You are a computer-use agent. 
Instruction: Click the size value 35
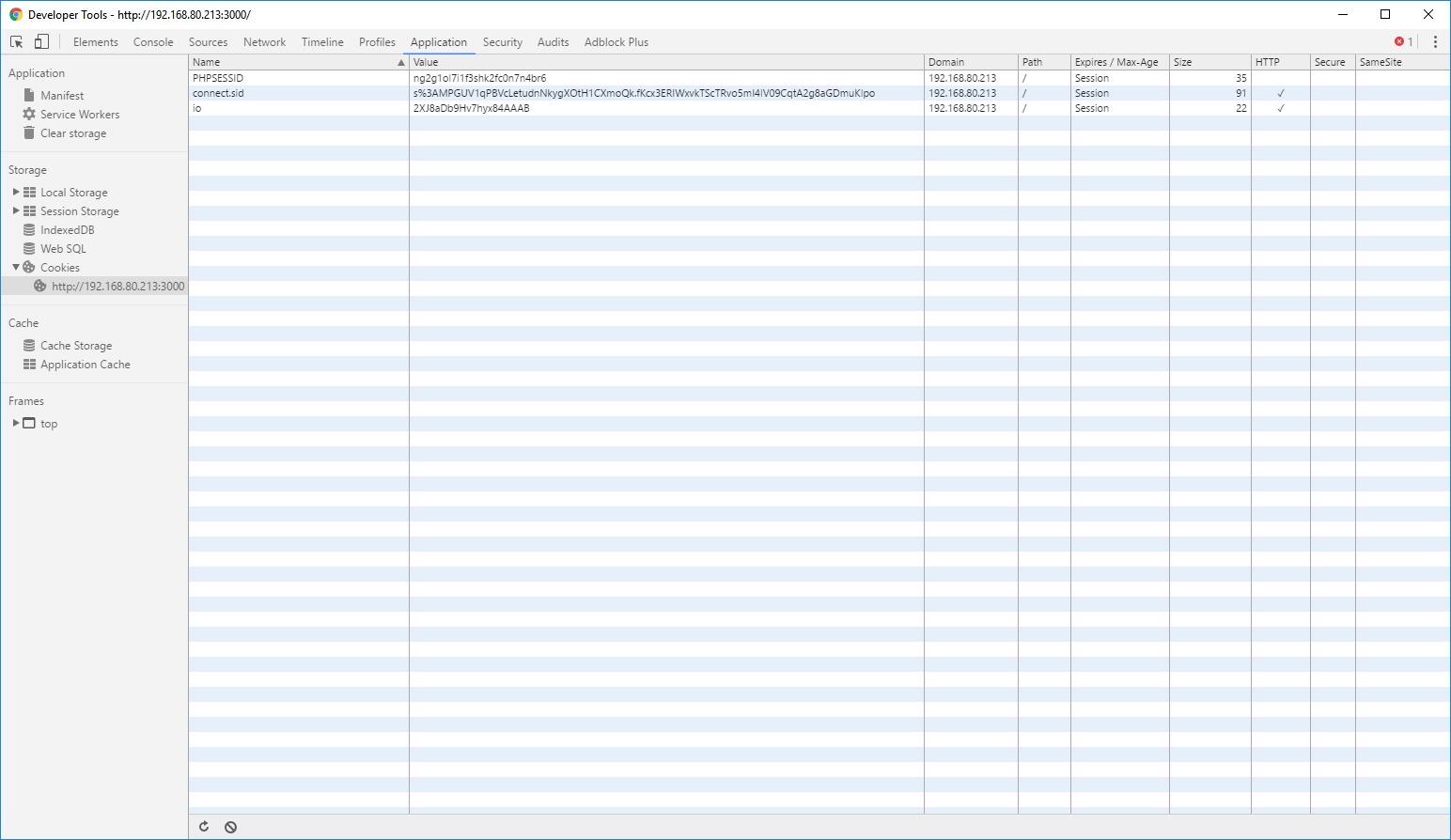click(1241, 78)
